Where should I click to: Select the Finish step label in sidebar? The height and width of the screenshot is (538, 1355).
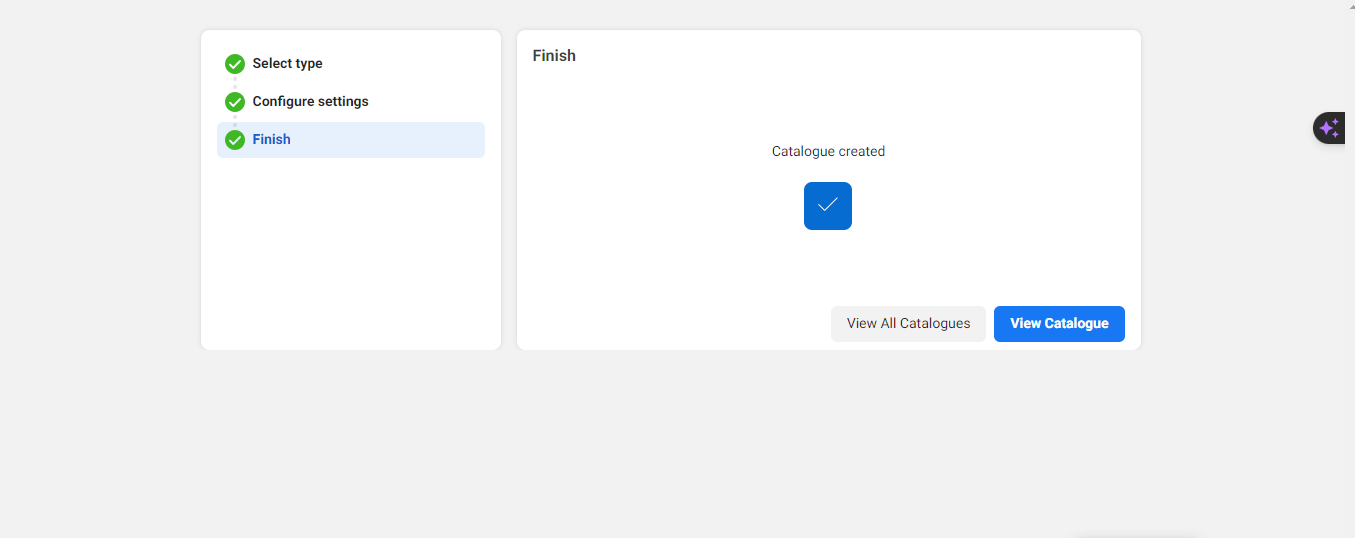pyautogui.click(x=271, y=140)
